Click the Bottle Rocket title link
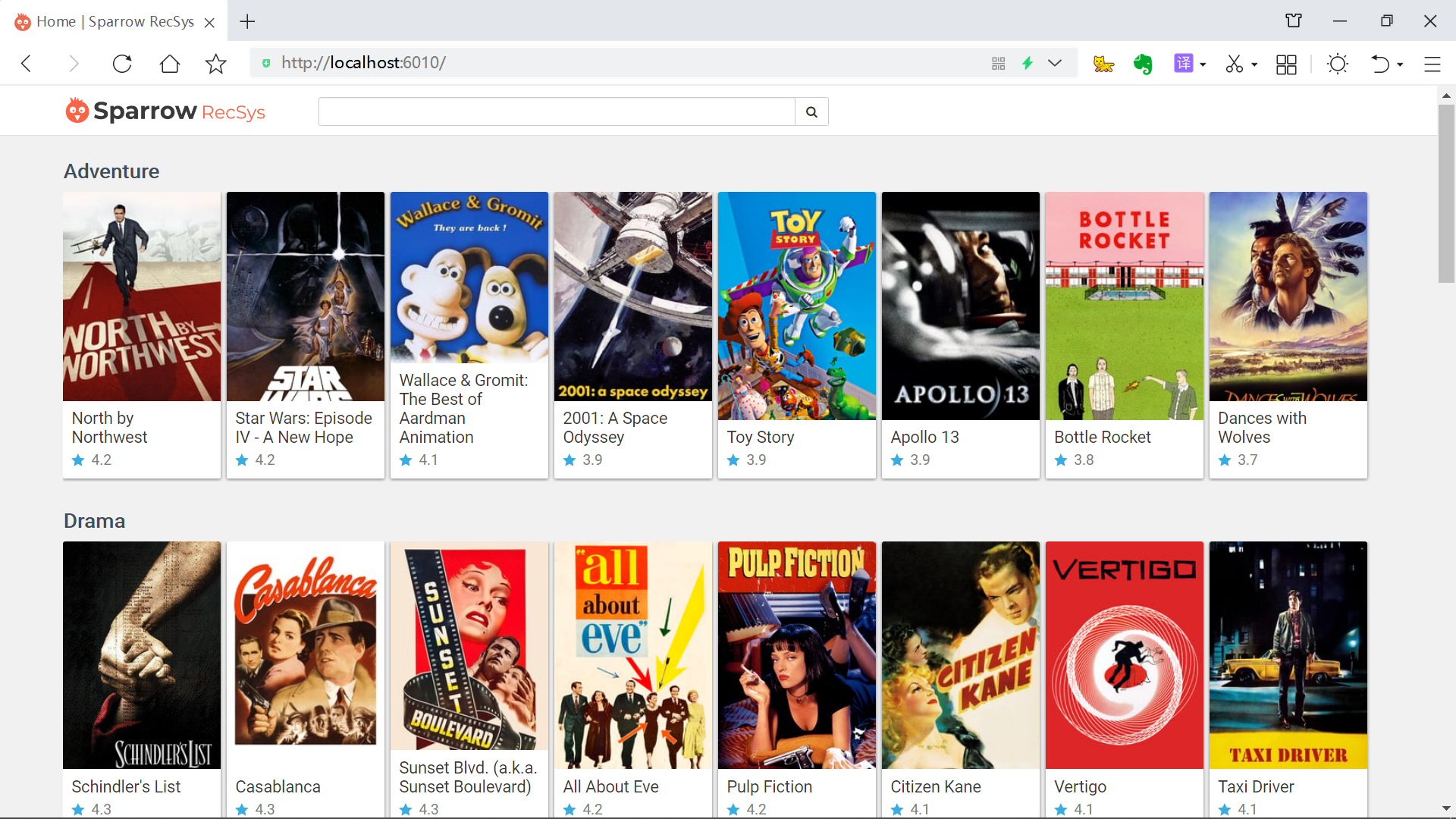 [1103, 438]
